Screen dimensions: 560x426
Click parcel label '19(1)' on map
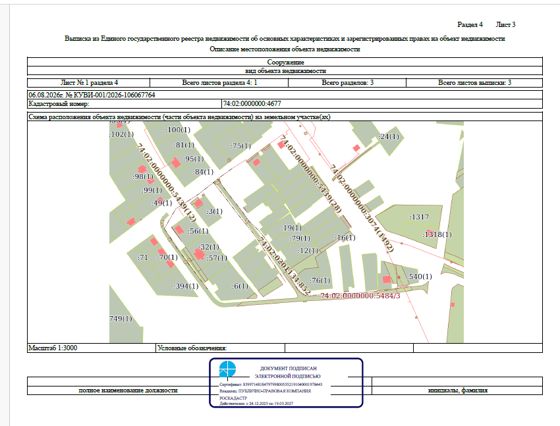pyautogui.click(x=292, y=227)
